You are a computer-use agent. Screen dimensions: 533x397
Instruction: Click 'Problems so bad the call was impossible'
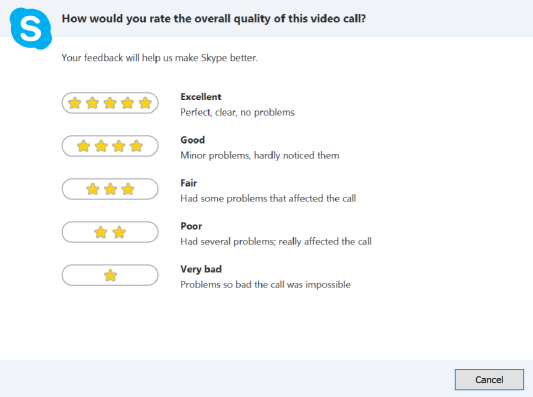click(x=265, y=285)
